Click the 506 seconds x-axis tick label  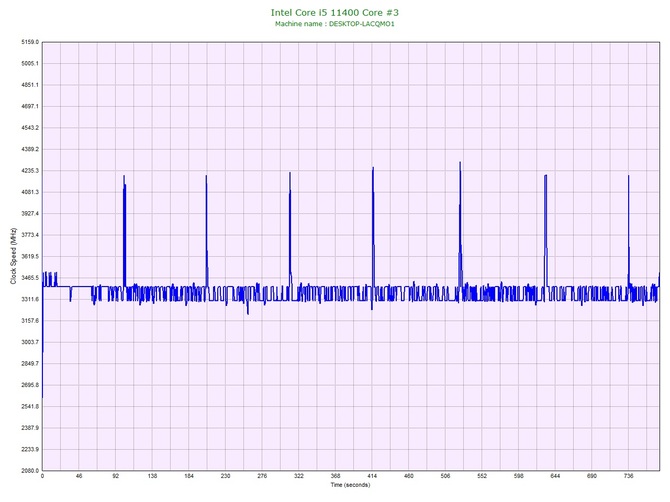445,476
